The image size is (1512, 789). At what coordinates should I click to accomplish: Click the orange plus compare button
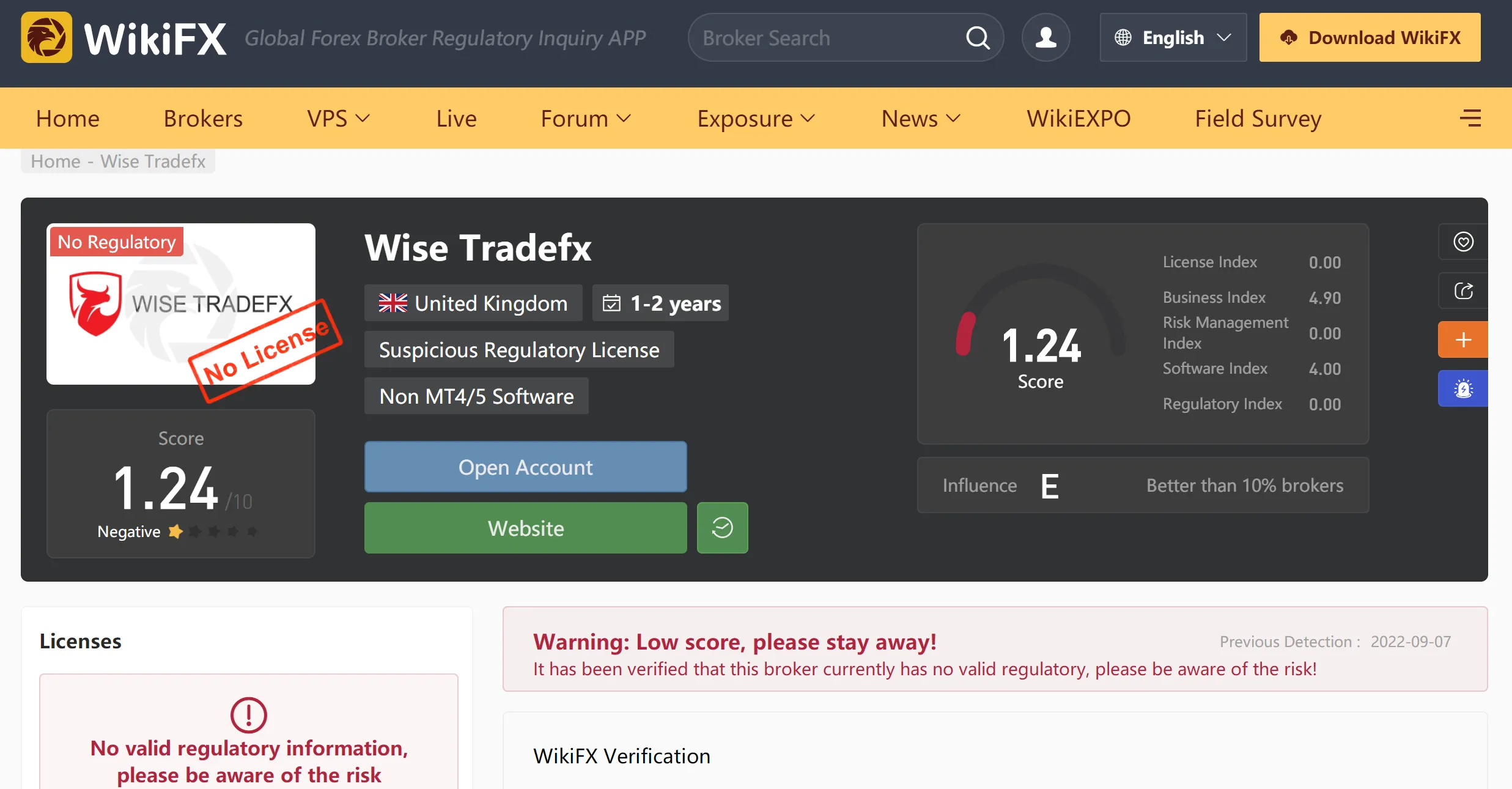(1463, 339)
